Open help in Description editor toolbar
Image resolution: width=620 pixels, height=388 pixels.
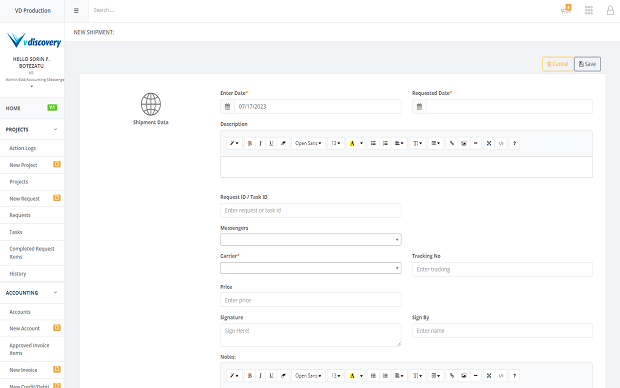pyautogui.click(x=514, y=143)
